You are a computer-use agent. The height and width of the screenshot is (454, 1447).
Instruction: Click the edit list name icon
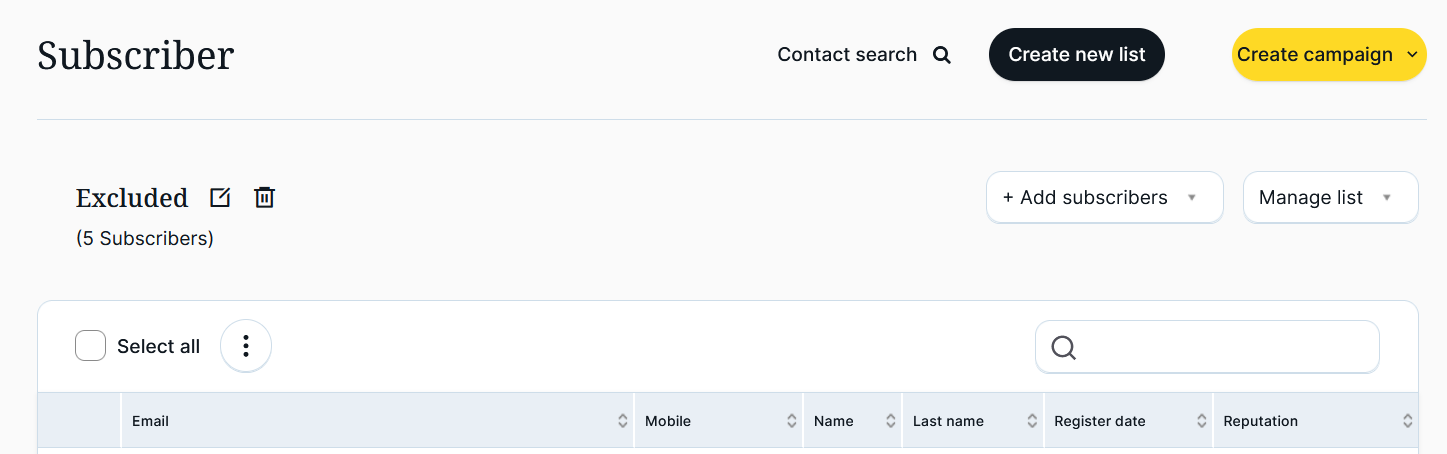point(220,198)
